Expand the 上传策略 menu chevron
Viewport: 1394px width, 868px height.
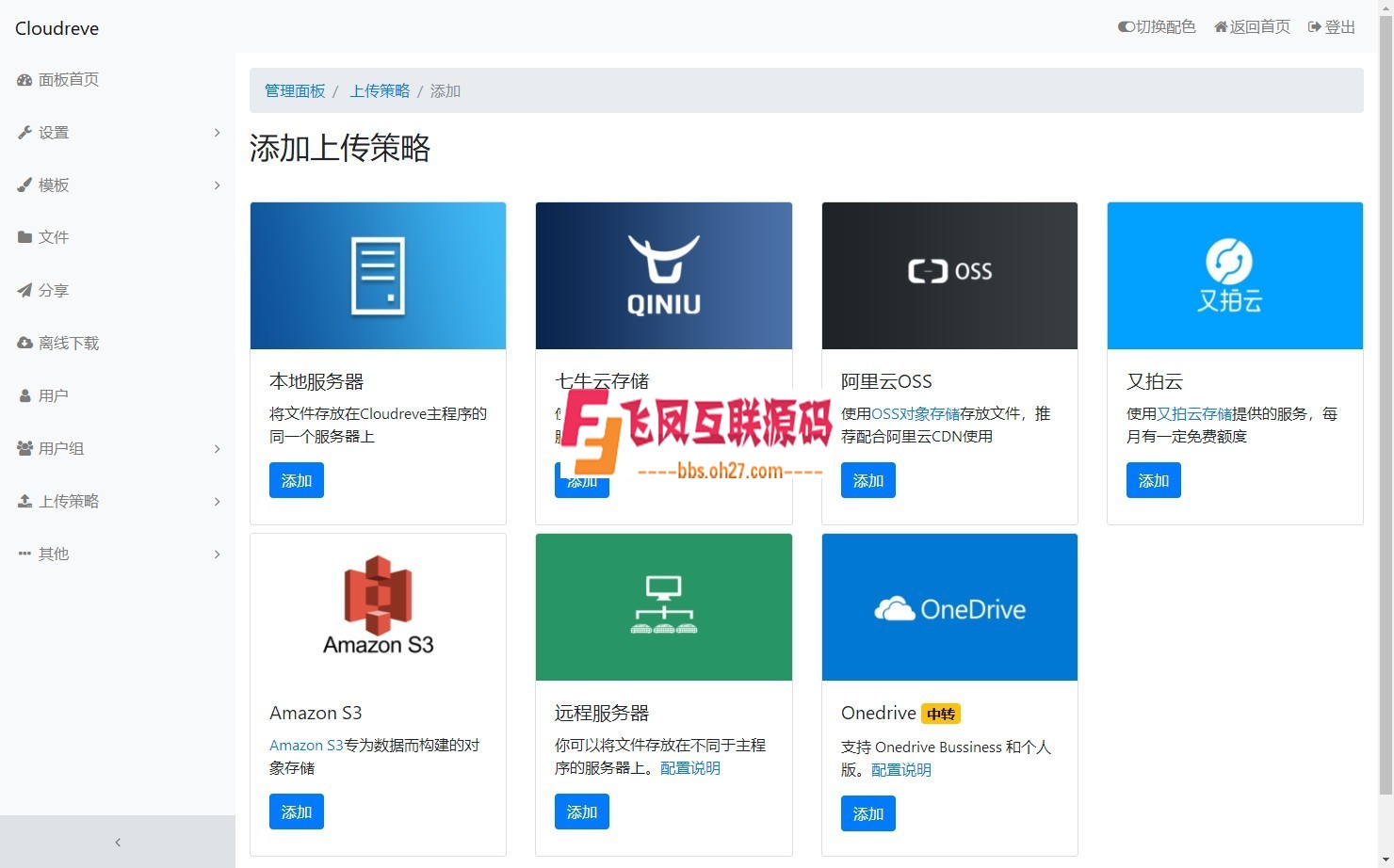tap(217, 502)
